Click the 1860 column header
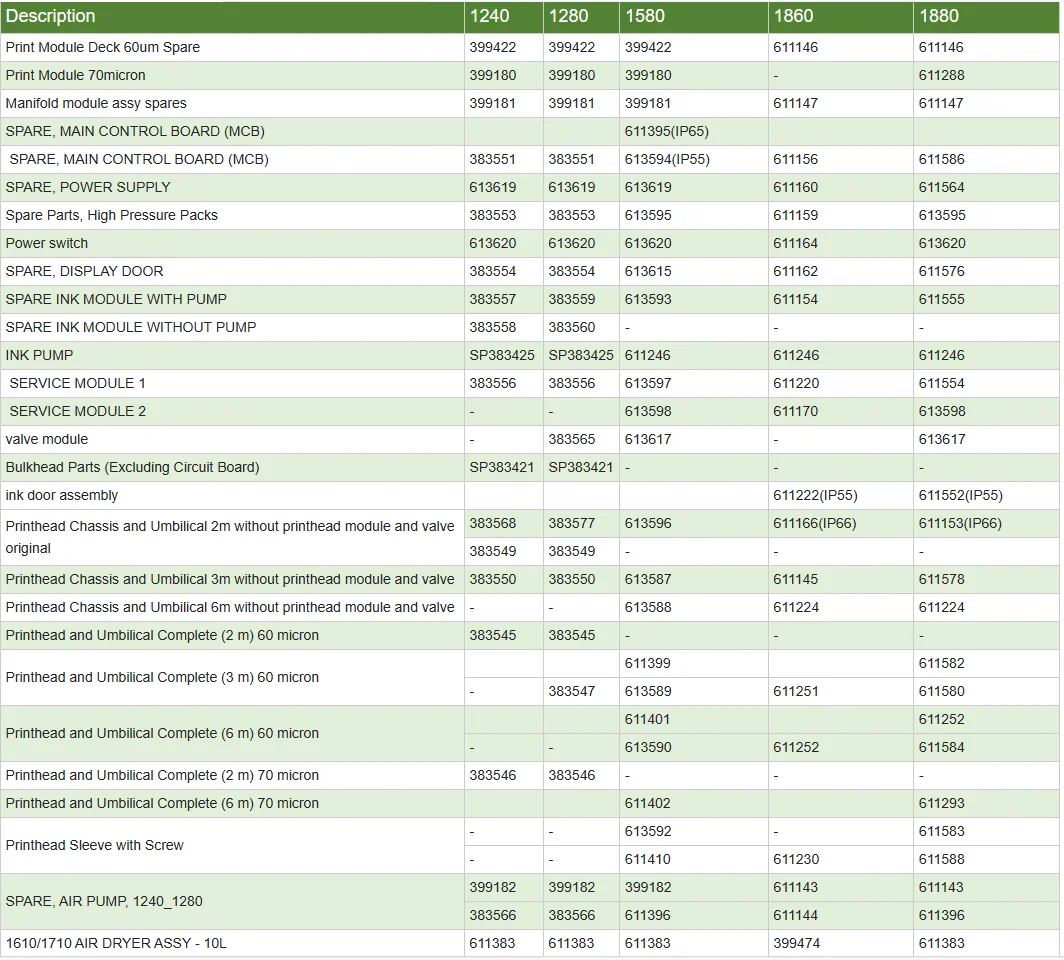Viewport: 1064px width, 960px height. pyautogui.click(x=793, y=16)
